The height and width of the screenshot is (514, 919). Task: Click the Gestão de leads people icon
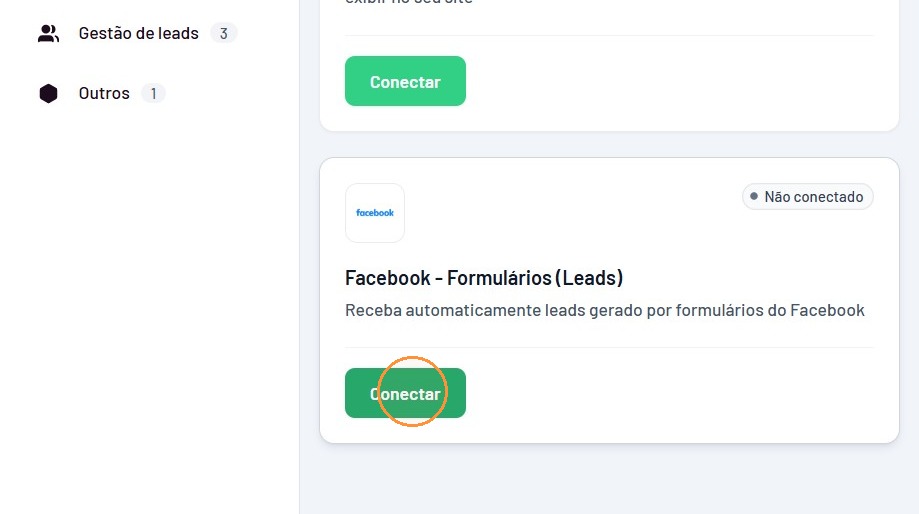(48, 33)
